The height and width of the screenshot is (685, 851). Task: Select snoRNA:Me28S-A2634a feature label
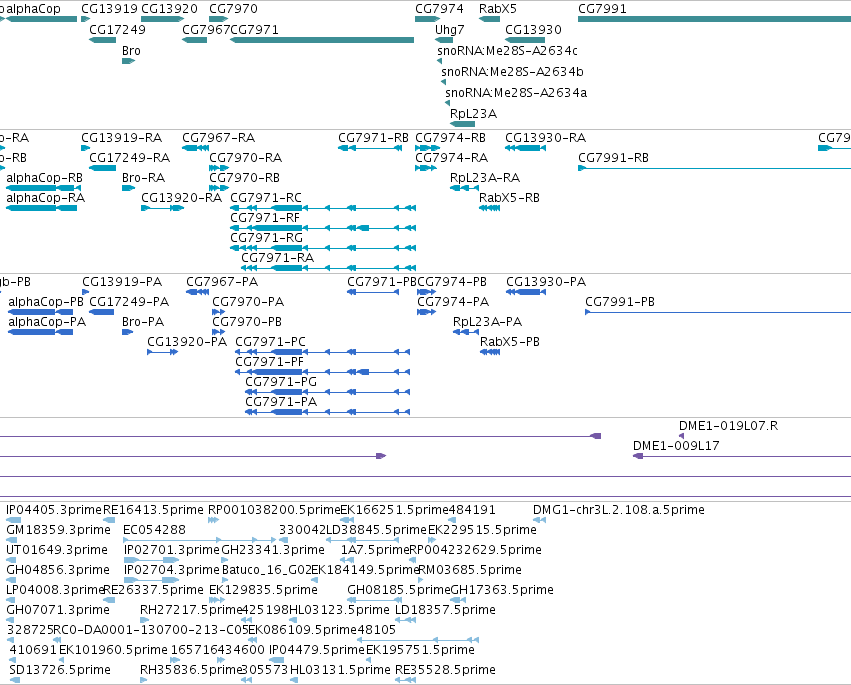pos(516,92)
